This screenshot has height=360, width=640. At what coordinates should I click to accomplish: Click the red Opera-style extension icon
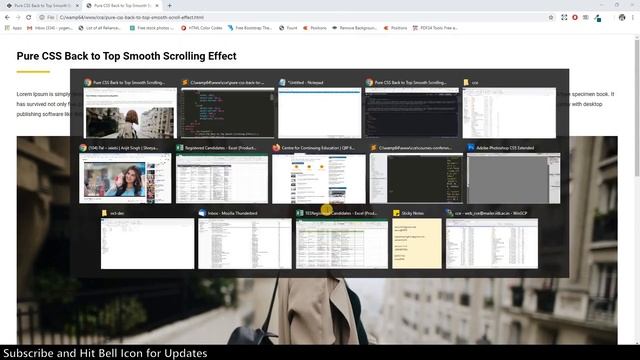tap(575, 18)
